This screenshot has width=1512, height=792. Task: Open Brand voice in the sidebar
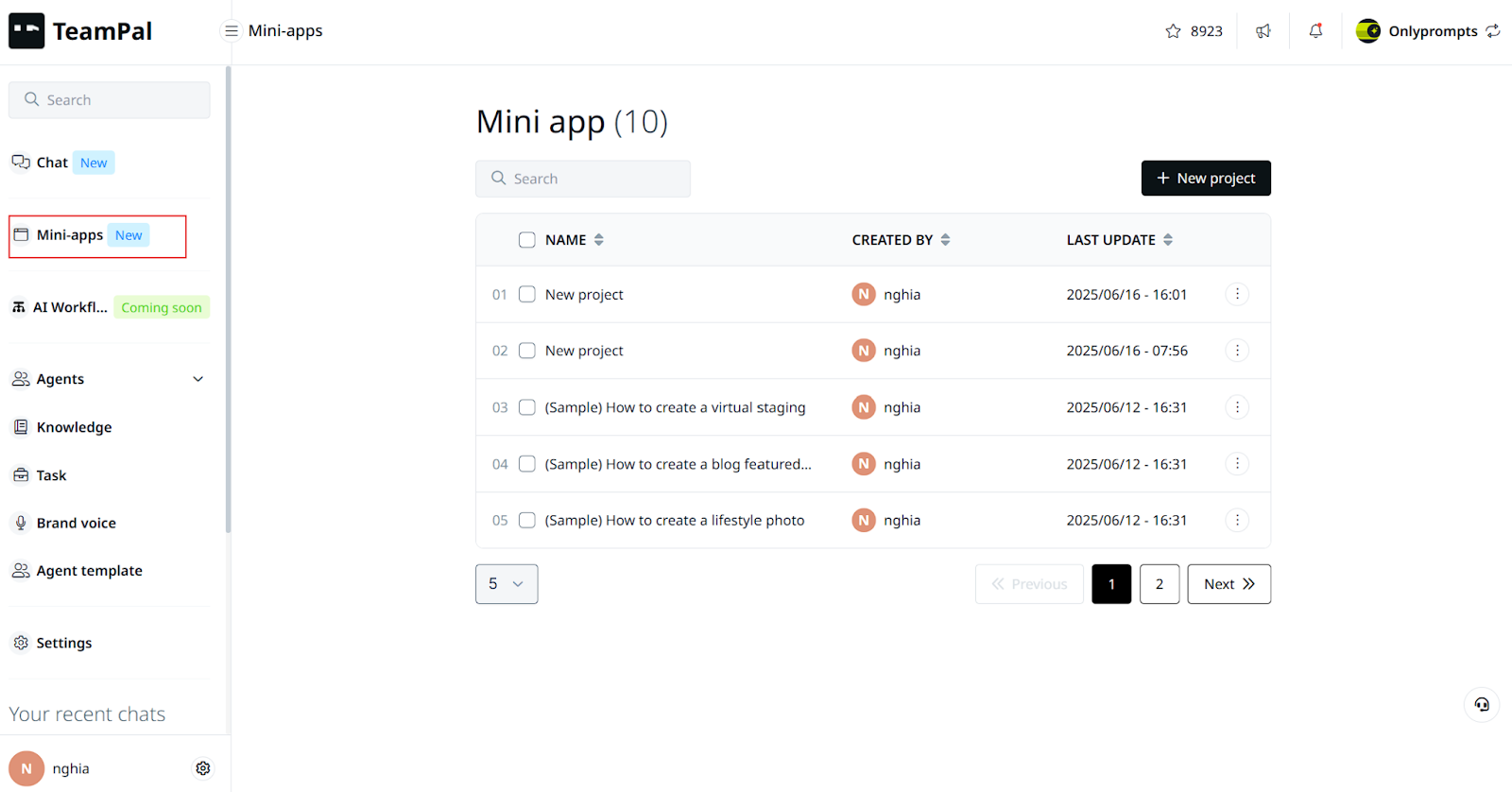76,523
